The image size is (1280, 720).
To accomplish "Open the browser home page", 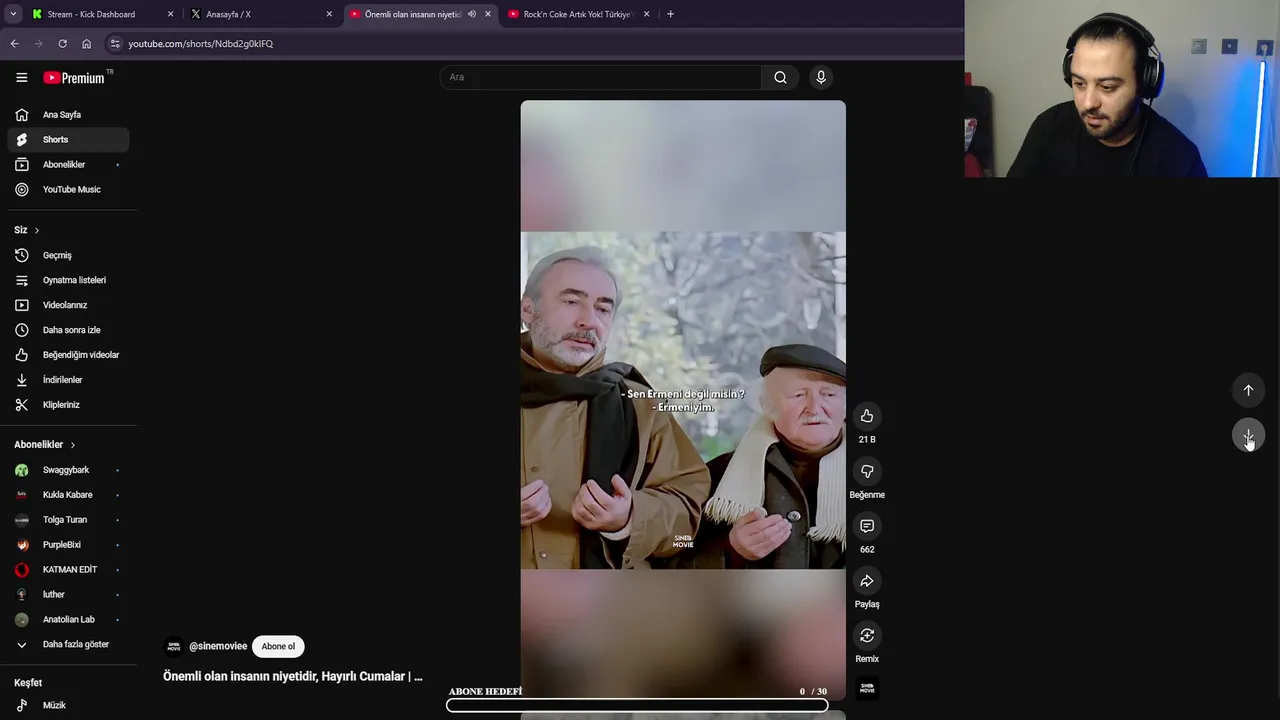I will pyautogui.click(x=86, y=44).
